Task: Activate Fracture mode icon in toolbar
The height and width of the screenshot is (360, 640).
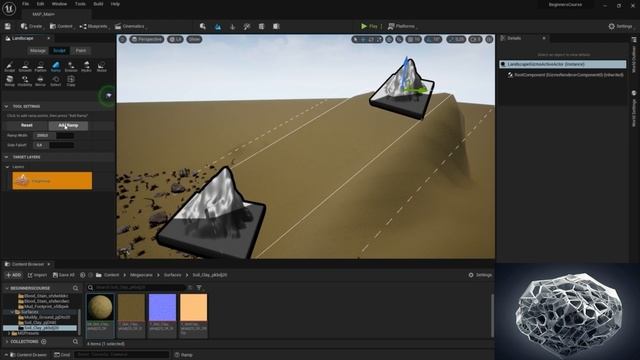Action: point(276,26)
